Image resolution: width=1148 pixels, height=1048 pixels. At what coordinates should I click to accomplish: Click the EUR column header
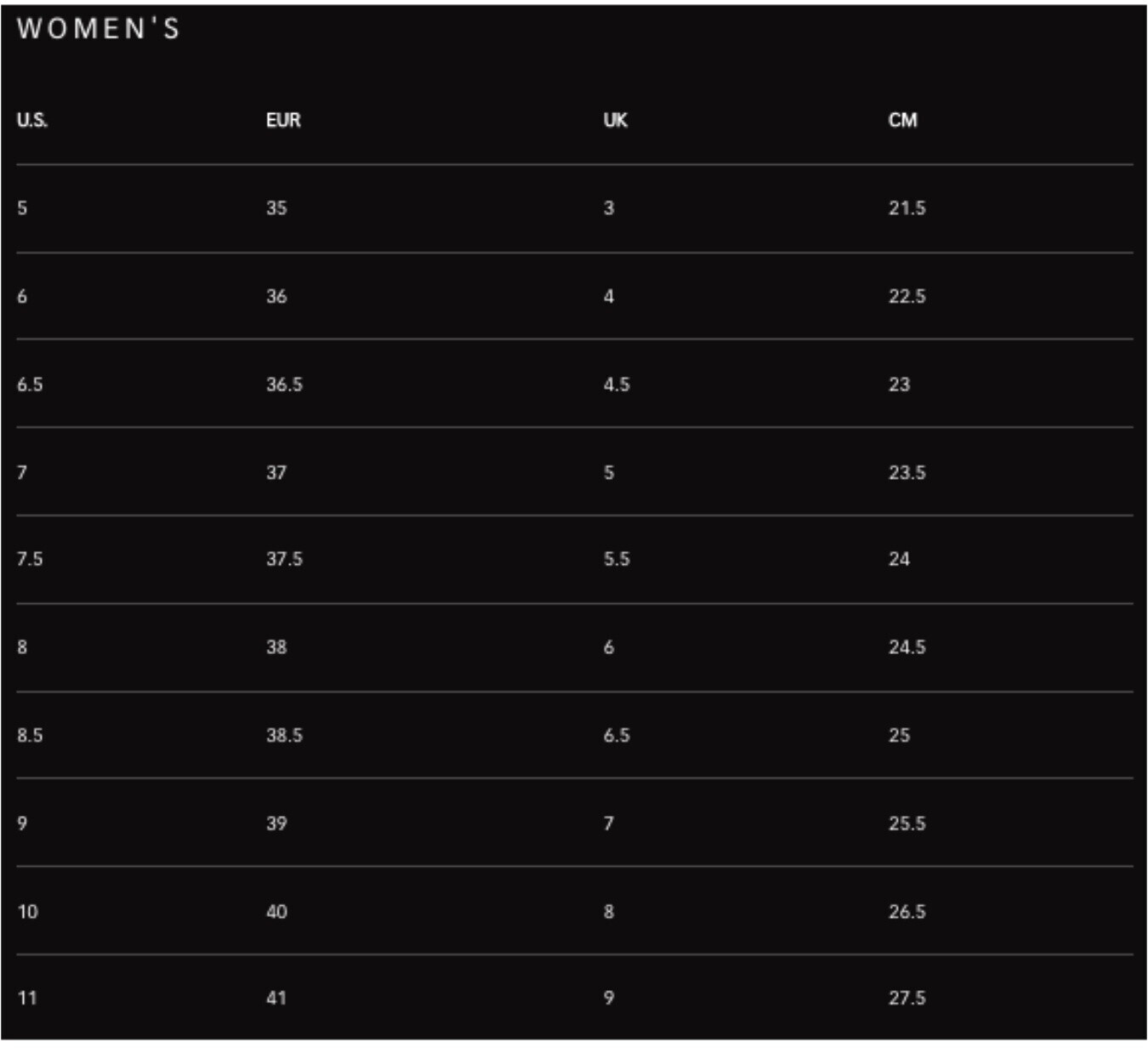(x=283, y=120)
